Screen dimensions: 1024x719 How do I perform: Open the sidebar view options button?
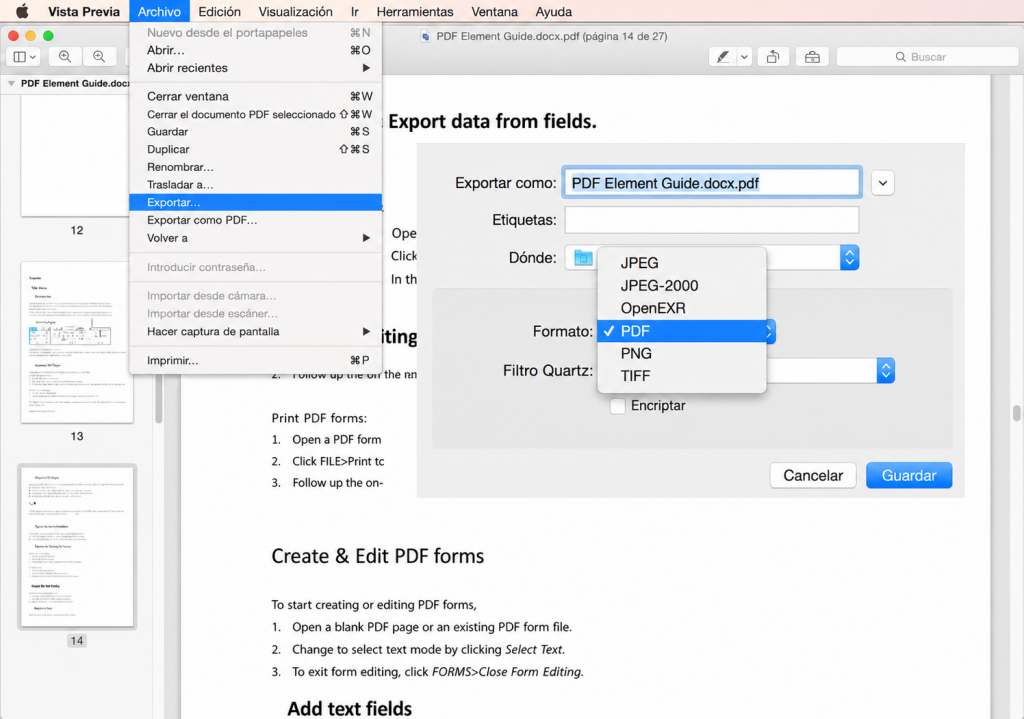click(25, 57)
